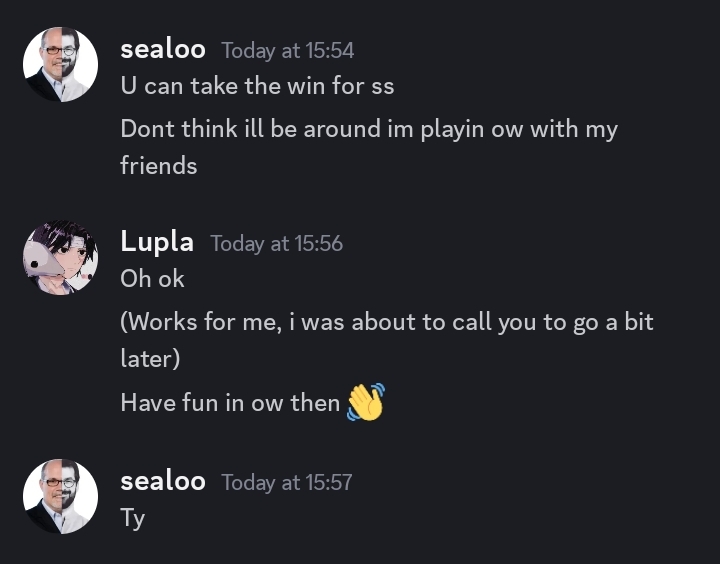Viewport: 720px width, 564px height.
Task: Click the "(Works for me, i was about" message
Action: point(386,322)
